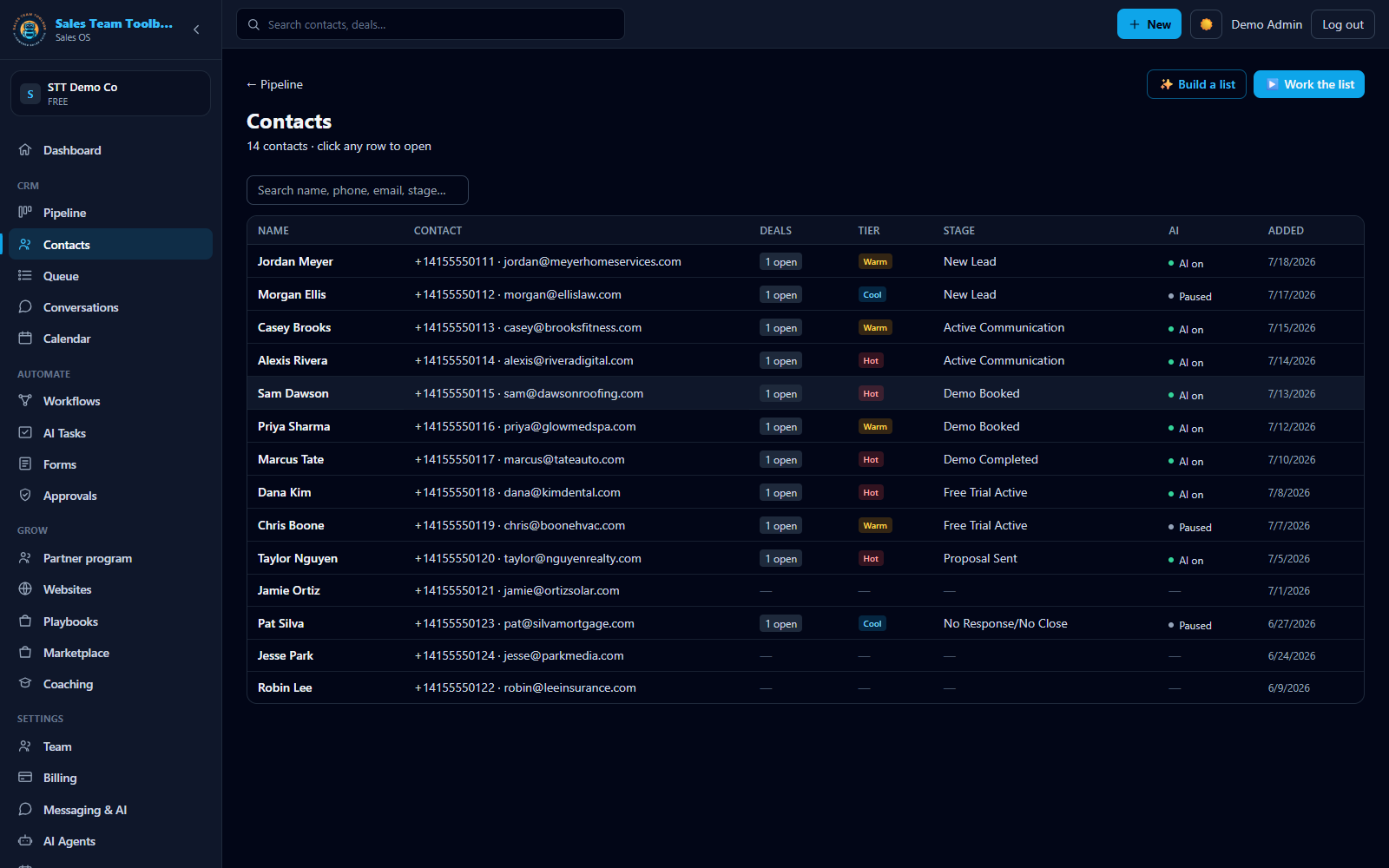The width and height of the screenshot is (1389, 868).
Task: Click the 7/14/2026 added date
Action: point(1292,360)
